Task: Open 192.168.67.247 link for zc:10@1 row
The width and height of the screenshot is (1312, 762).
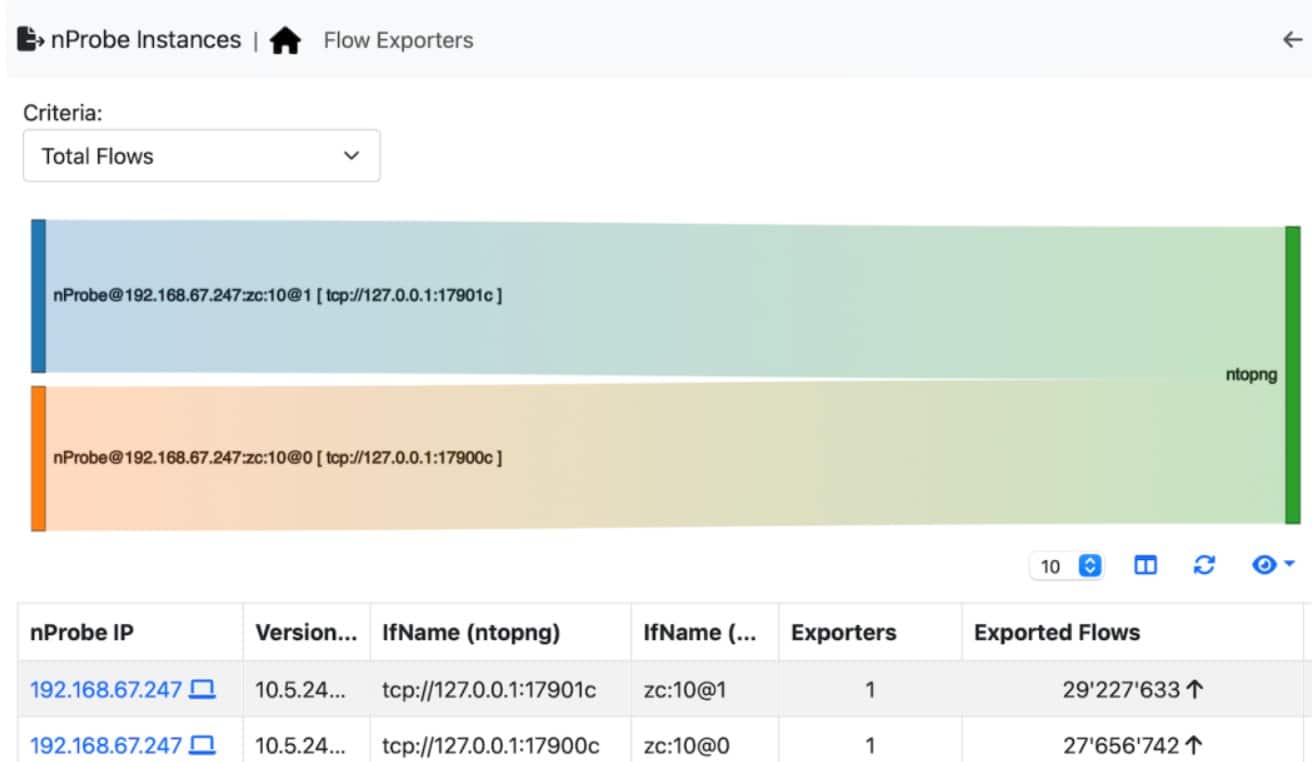Action: 106,689
